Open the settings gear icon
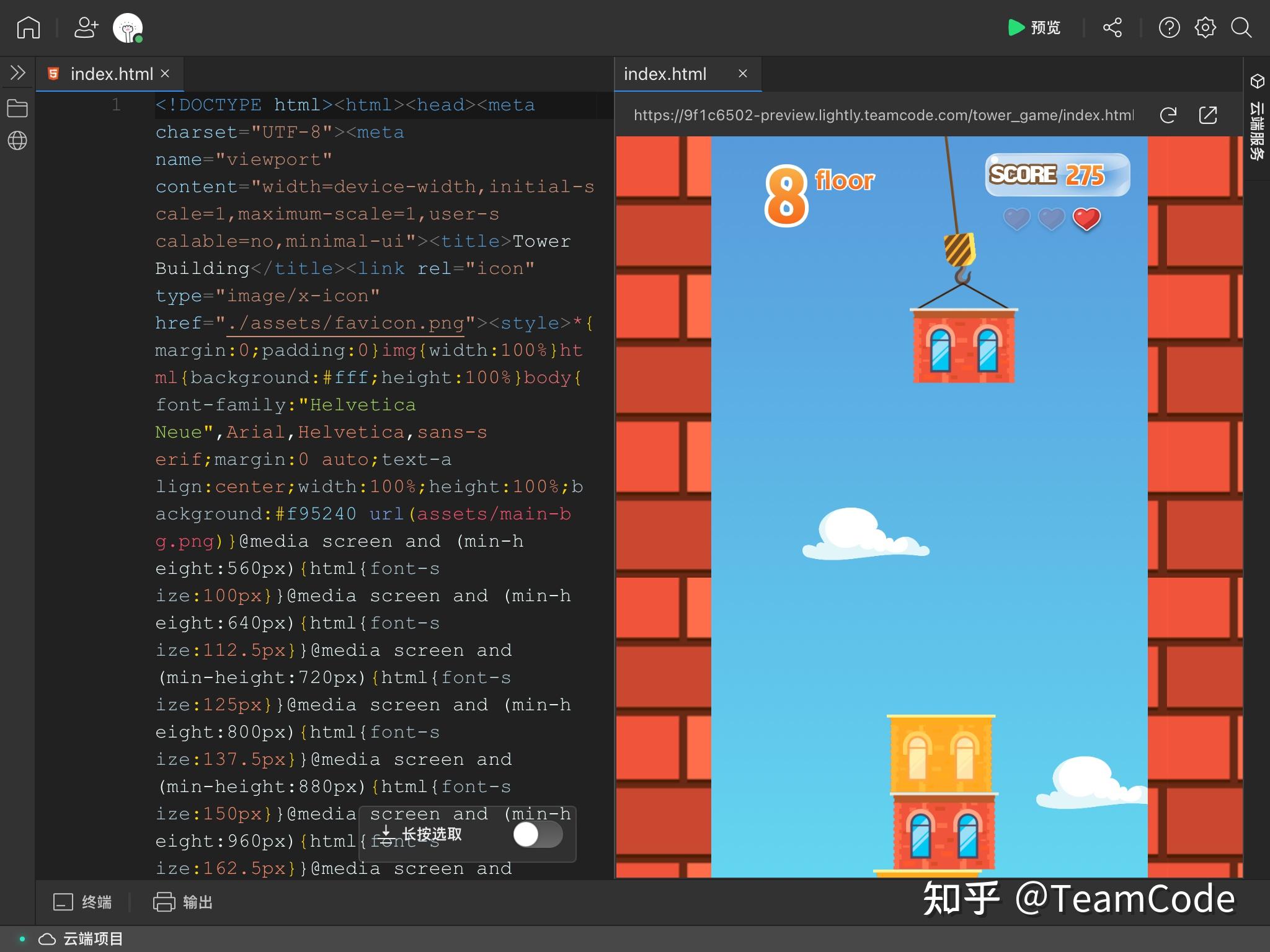1270x952 pixels. pos(1205,28)
